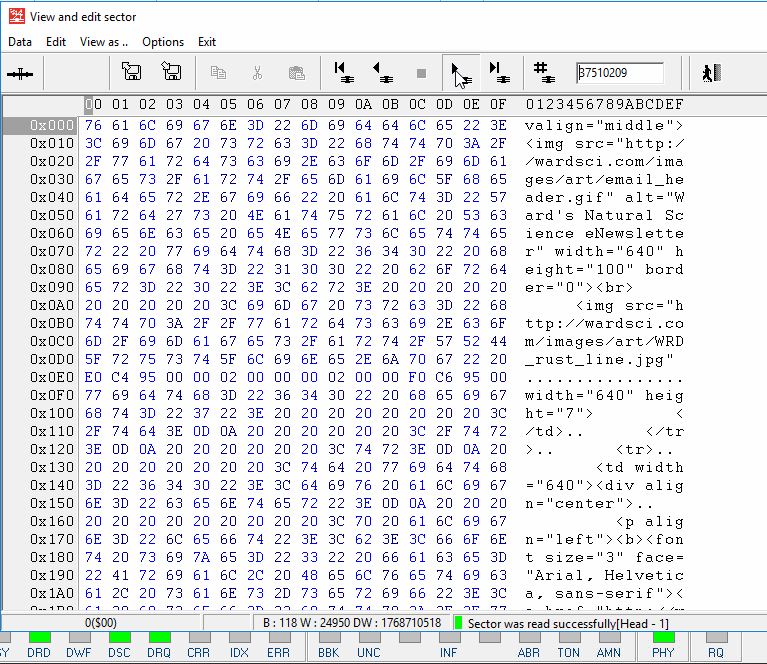
Task: Select byte 76 at start of row 0x000
Action: [x=93, y=125]
